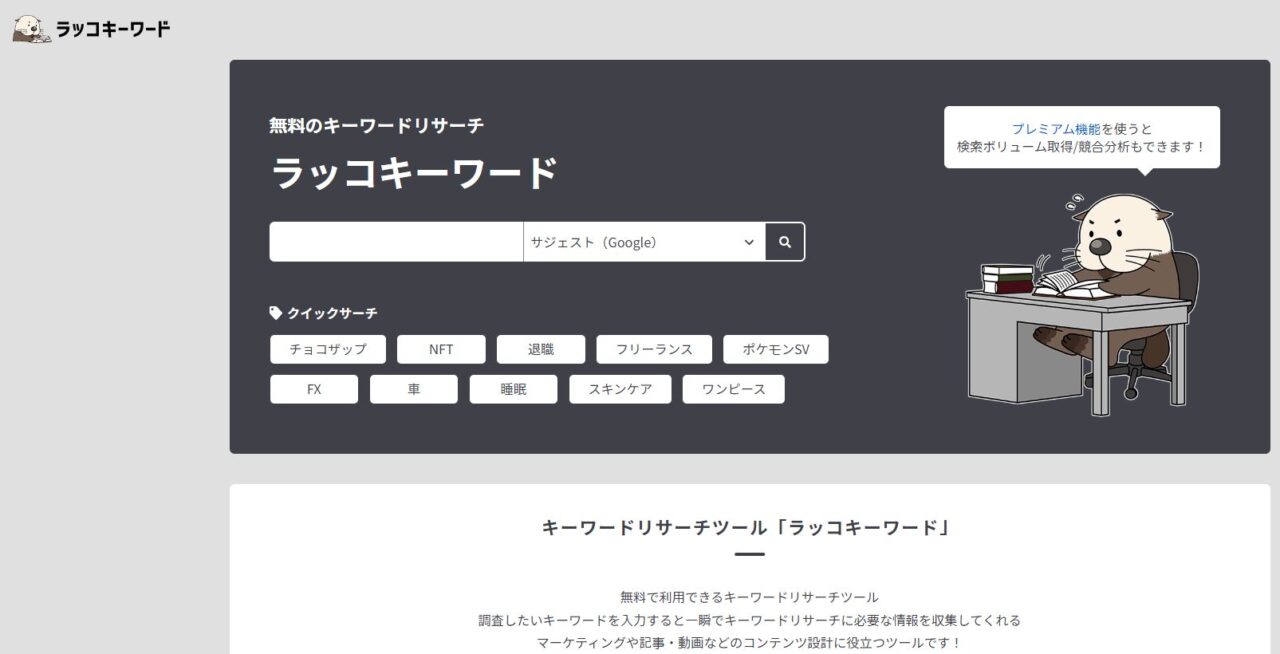This screenshot has height=654, width=1280.
Task: Select the 睡眠 quick search button
Action: (513, 389)
